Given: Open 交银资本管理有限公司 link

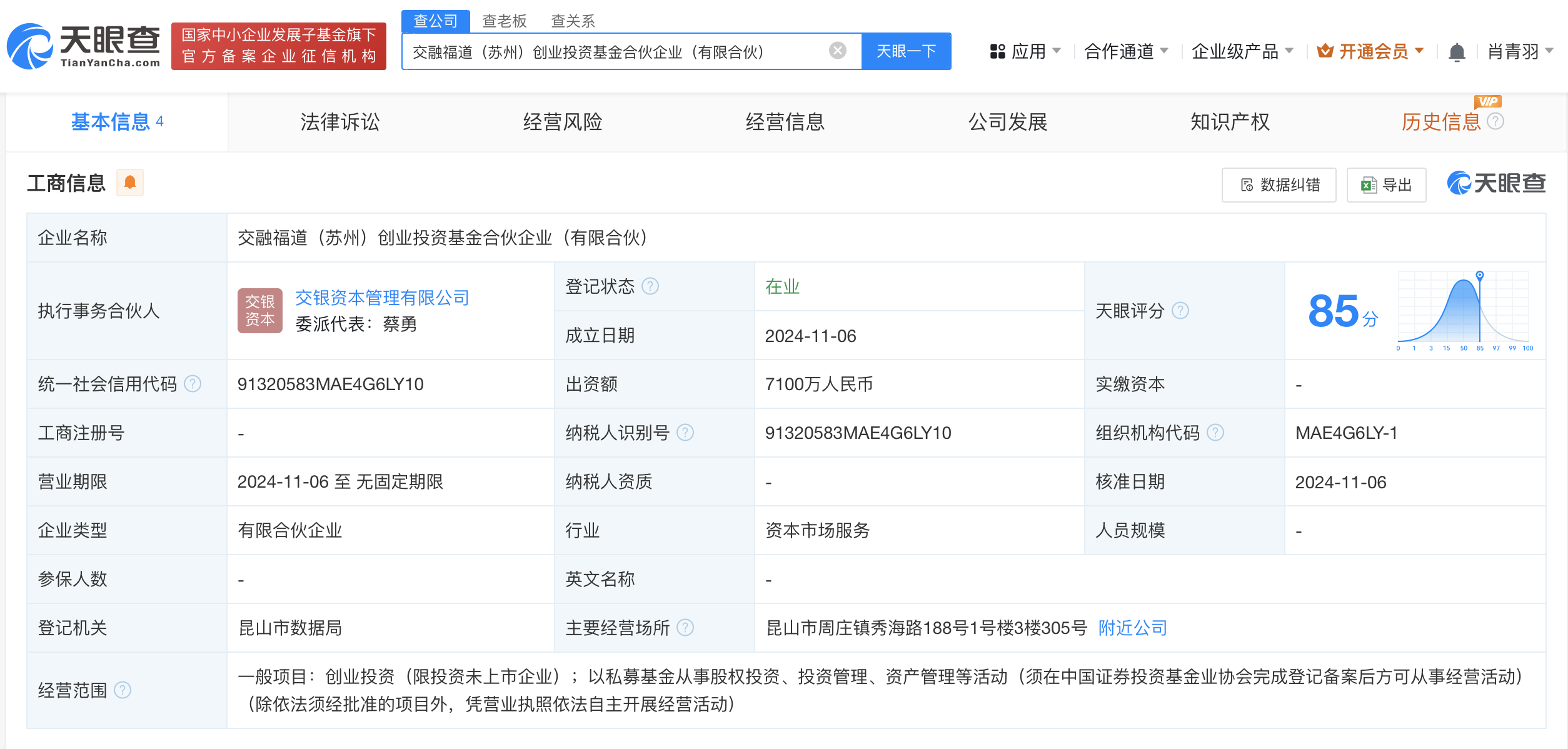Looking at the screenshot, I should point(382,298).
